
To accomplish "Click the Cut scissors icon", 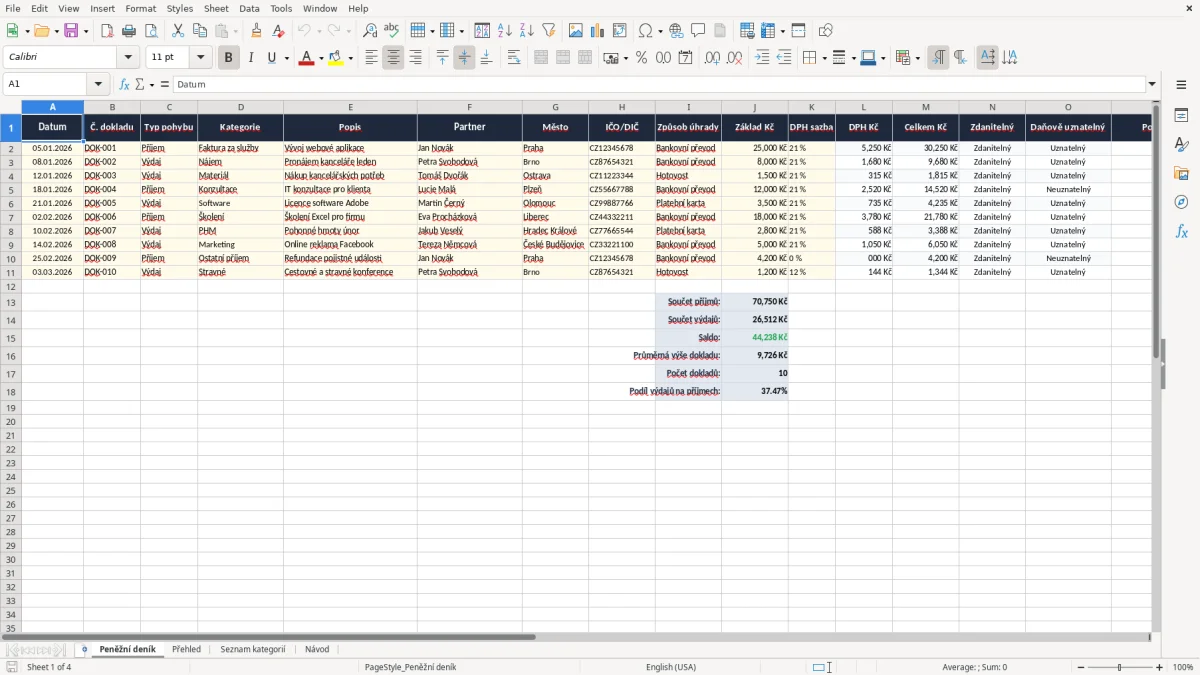I will [x=177, y=31].
